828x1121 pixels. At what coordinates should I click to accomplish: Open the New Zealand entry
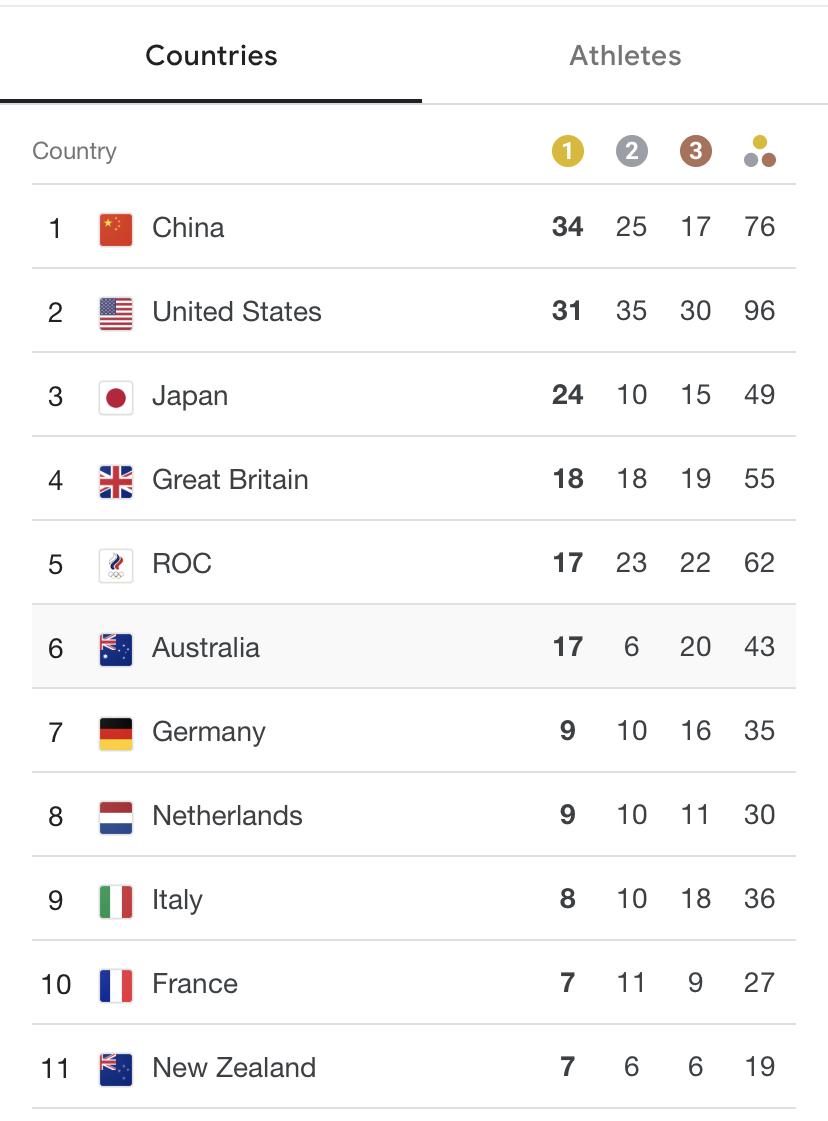[x=414, y=1067]
